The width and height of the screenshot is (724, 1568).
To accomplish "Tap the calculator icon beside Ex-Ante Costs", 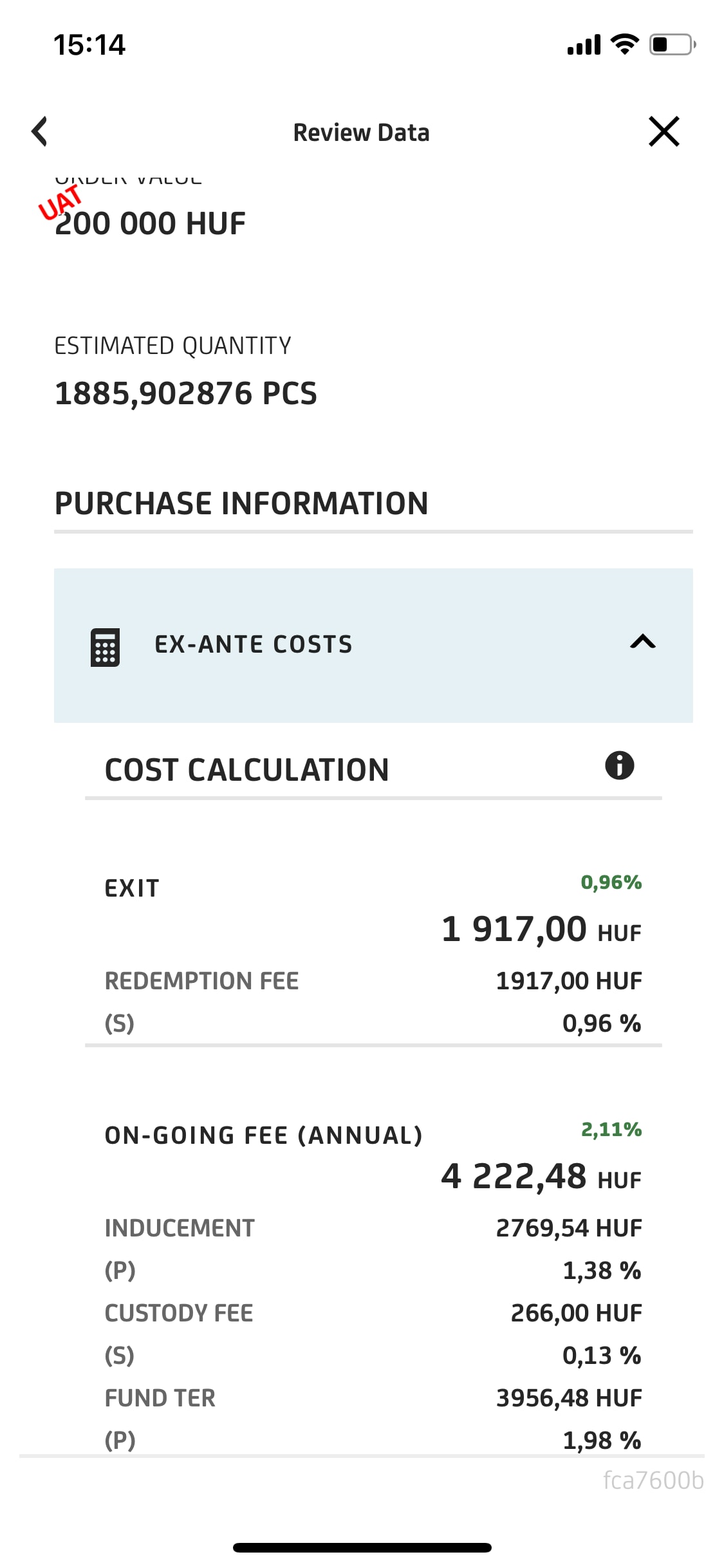I will pyautogui.click(x=105, y=646).
